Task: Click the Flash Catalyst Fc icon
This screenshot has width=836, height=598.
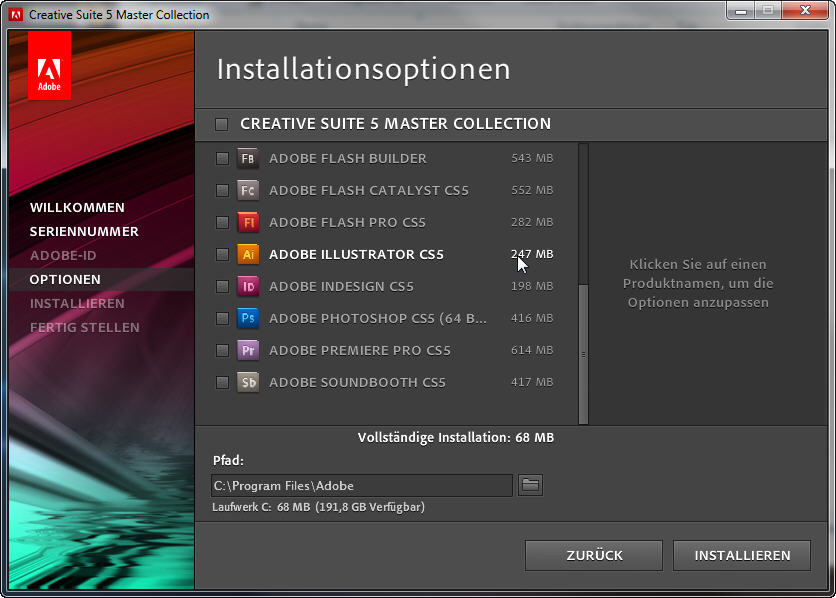Action: tap(248, 190)
